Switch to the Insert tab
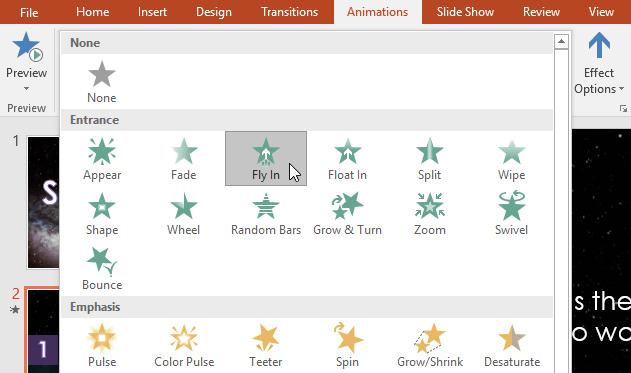Image resolution: width=631 pixels, height=373 pixels. tap(152, 12)
